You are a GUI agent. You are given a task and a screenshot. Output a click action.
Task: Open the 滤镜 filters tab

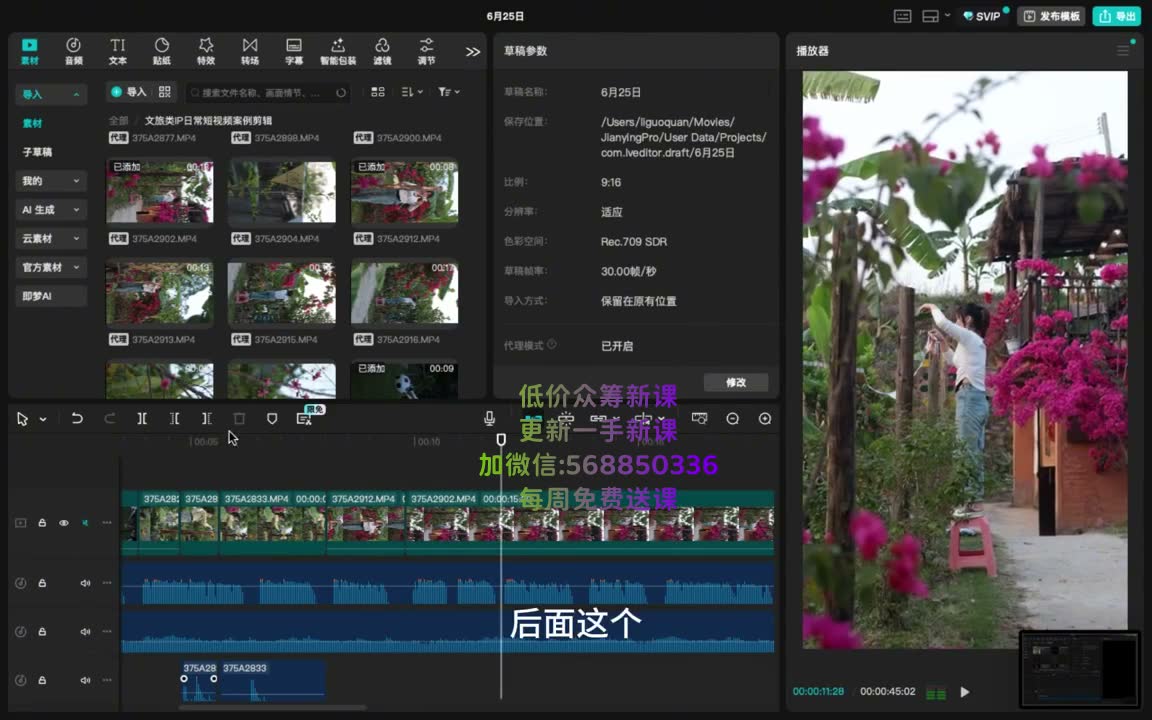click(x=382, y=51)
